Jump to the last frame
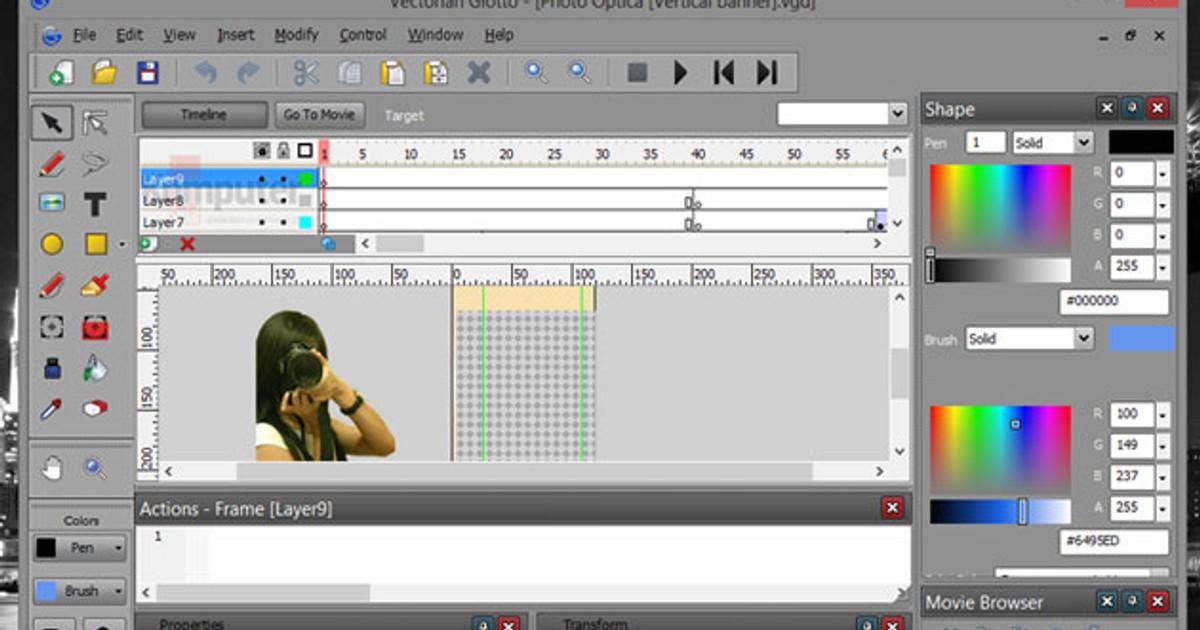This screenshot has height=630, width=1200. tap(767, 73)
